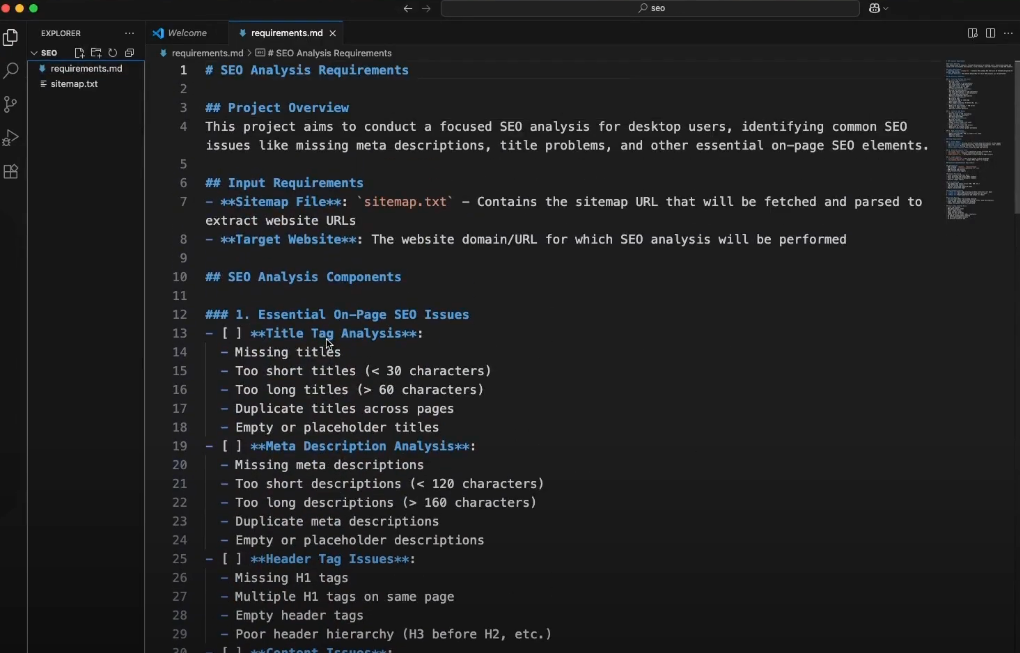The width and height of the screenshot is (1020, 653).
Task: Open the Run and Debug view
Action: point(11,138)
